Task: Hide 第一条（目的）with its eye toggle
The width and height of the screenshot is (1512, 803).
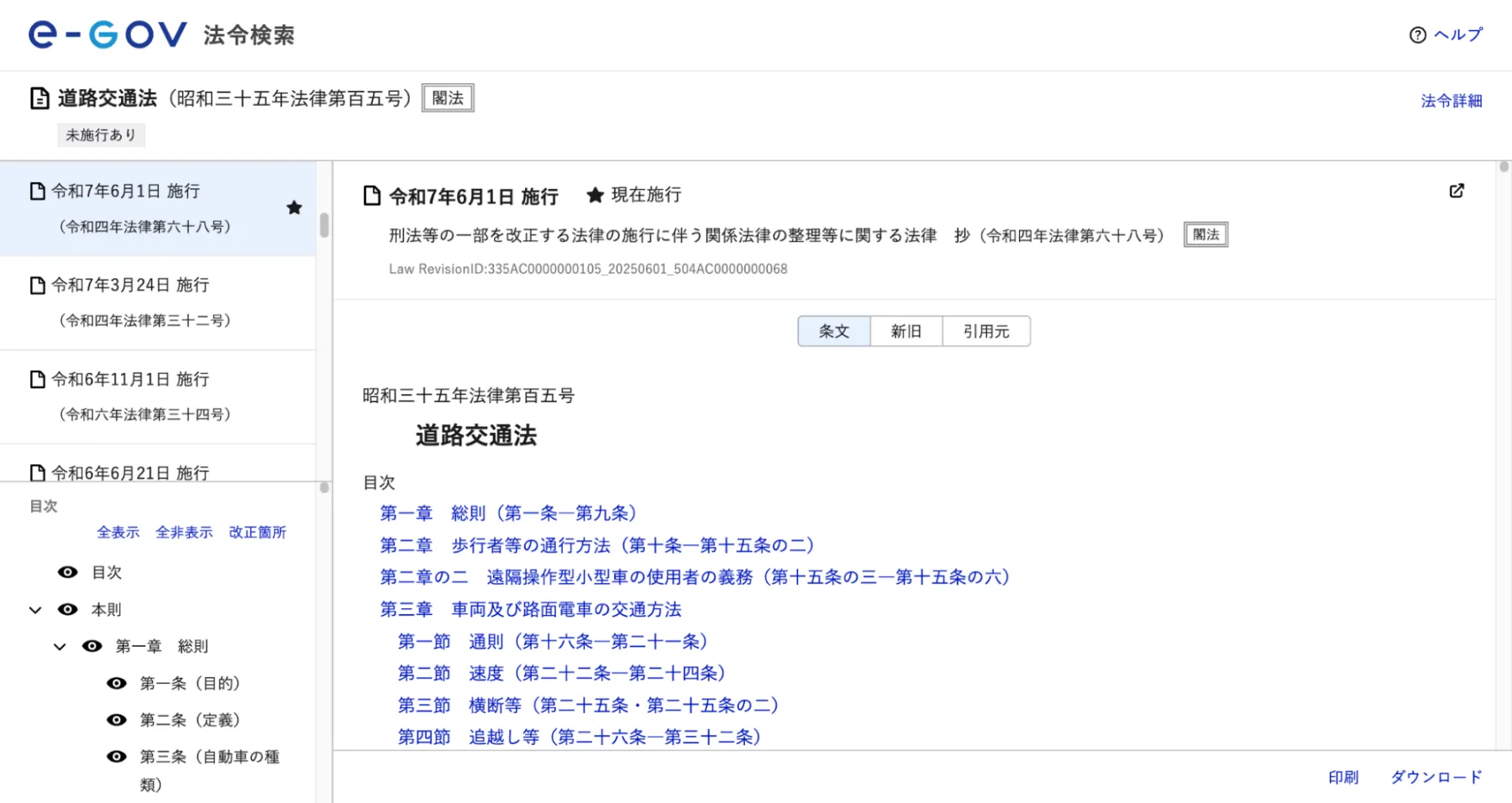Action: (x=116, y=683)
